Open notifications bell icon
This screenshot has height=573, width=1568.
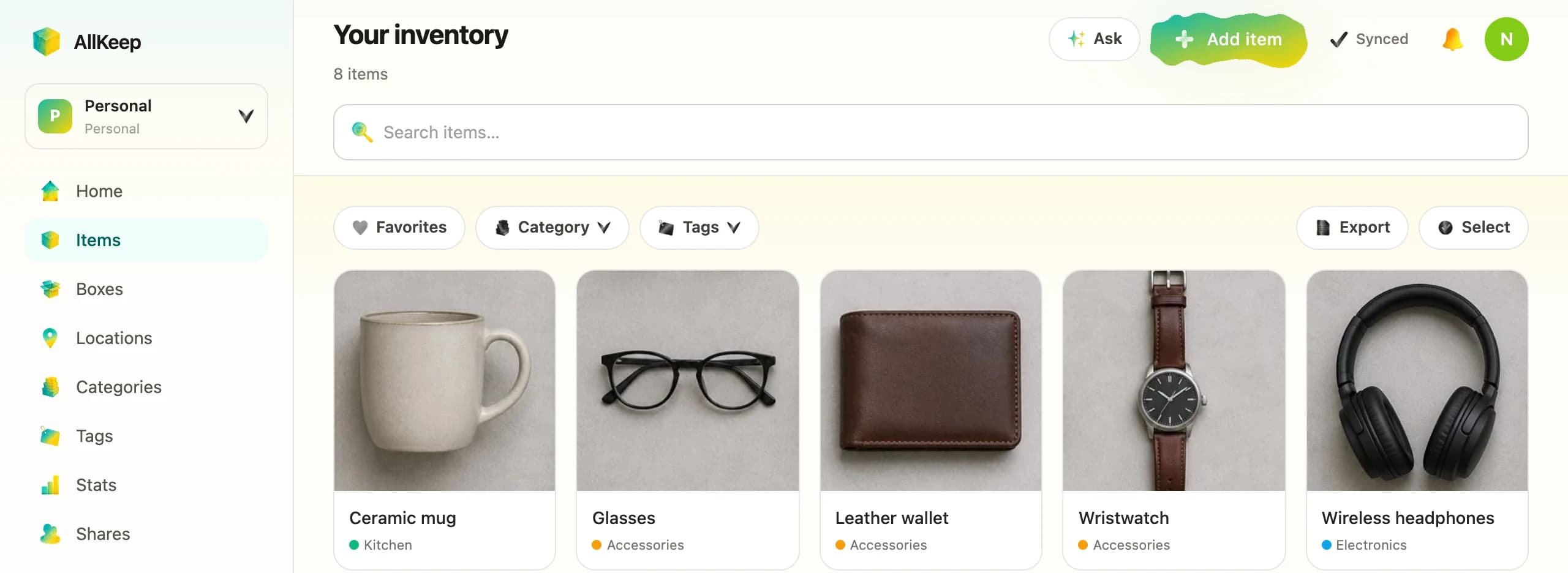(1452, 39)
